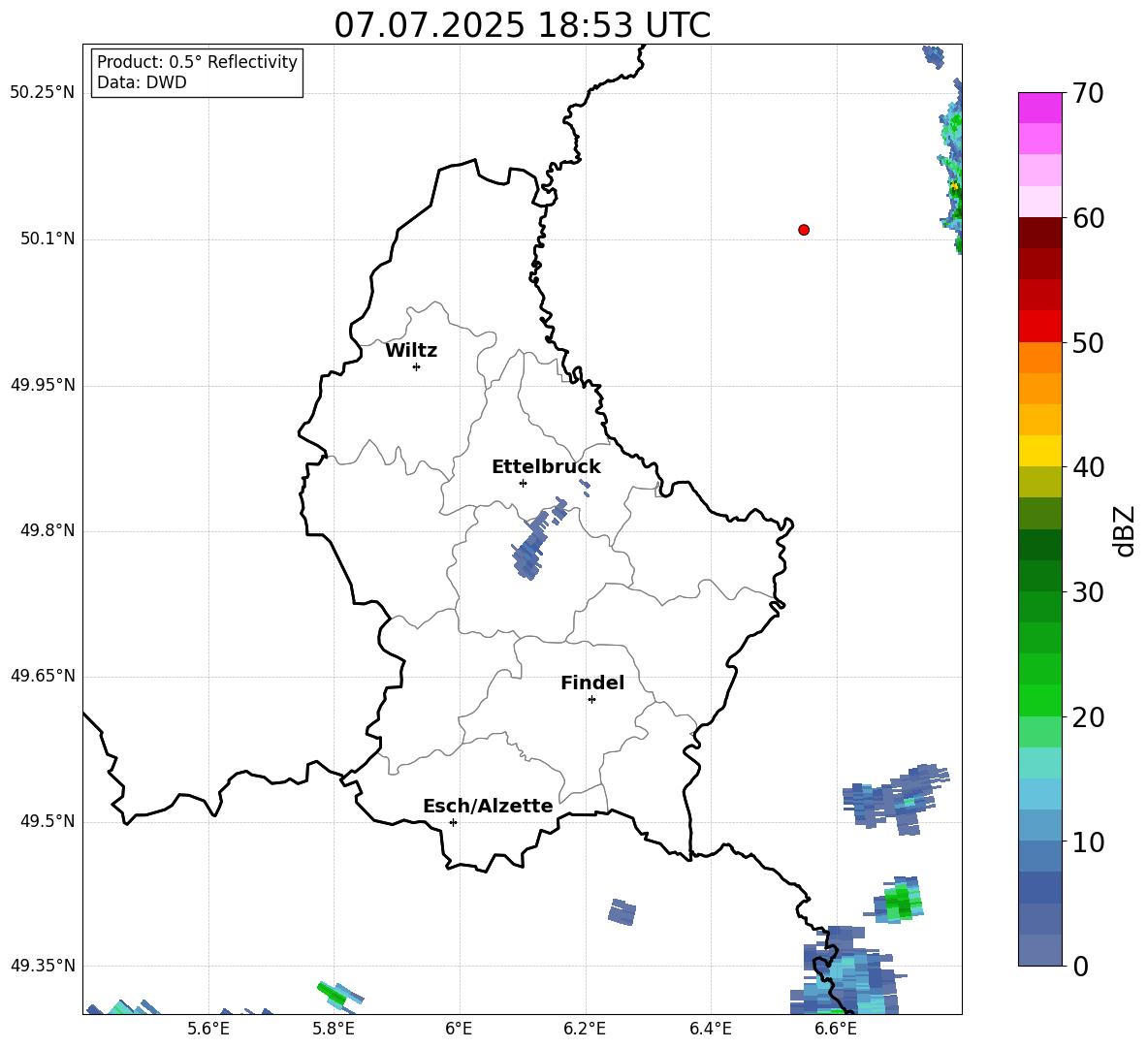Click the Wiltz city label
The image size is (1148, 1048).
[411, 351]
